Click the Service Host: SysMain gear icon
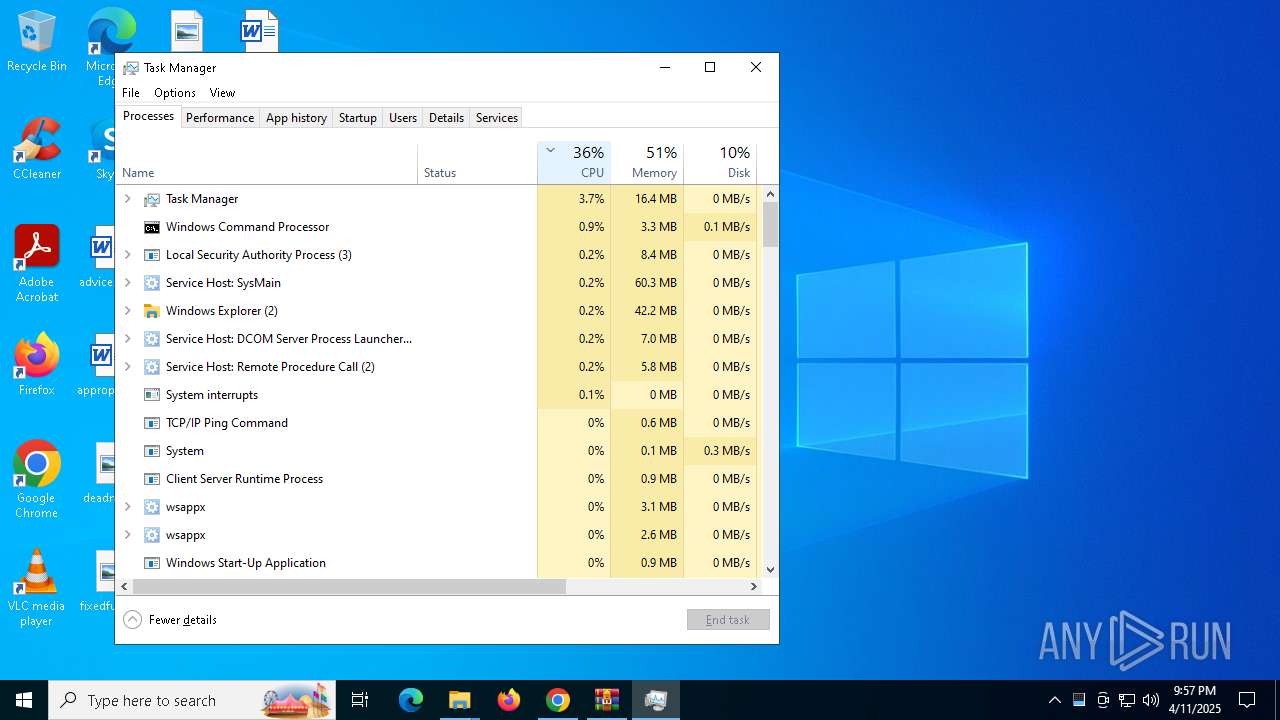The height and width of the screenshot is (720, 1280). (x=152, y=283)
